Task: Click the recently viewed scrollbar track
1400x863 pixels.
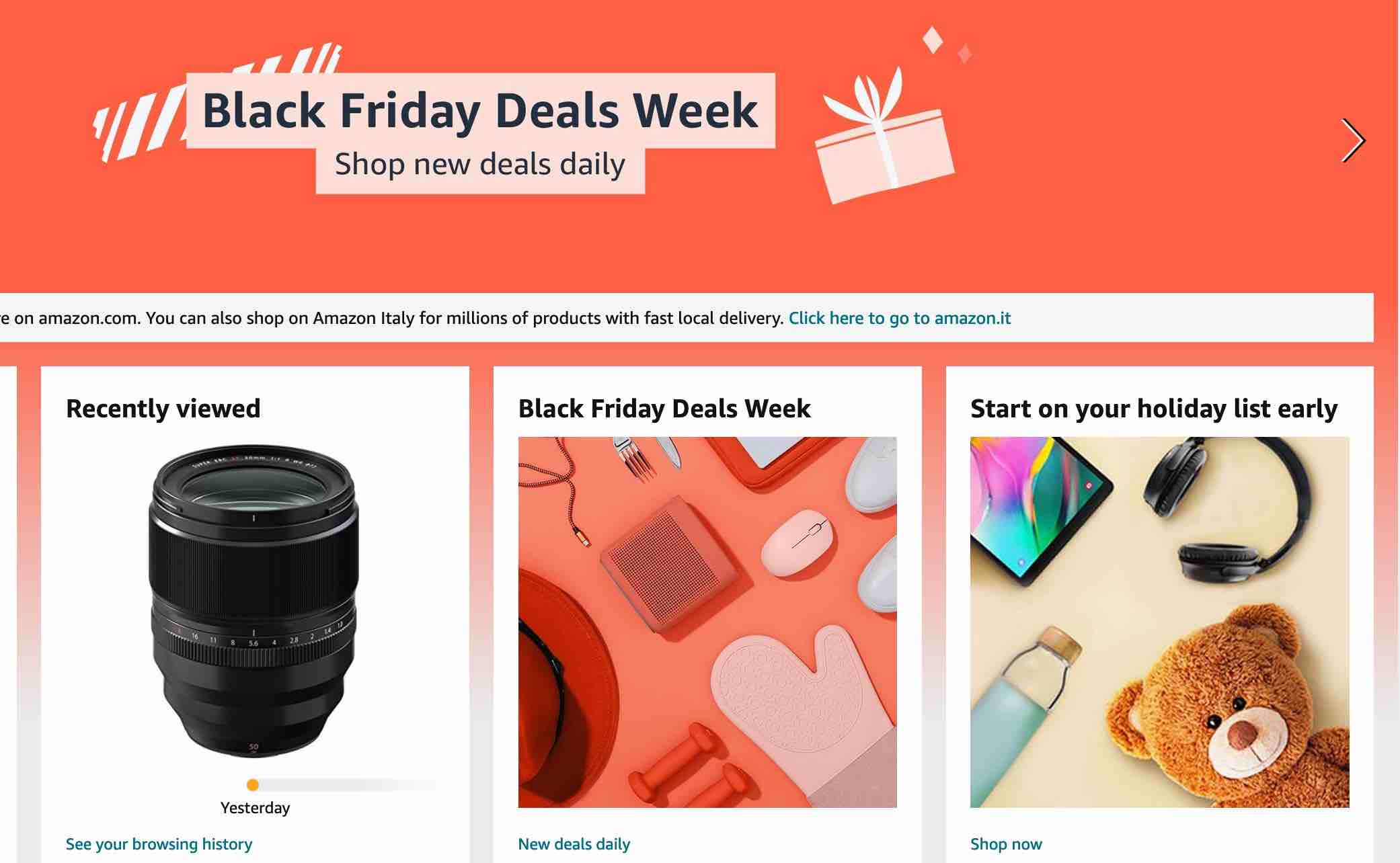Action: (343, 784)
